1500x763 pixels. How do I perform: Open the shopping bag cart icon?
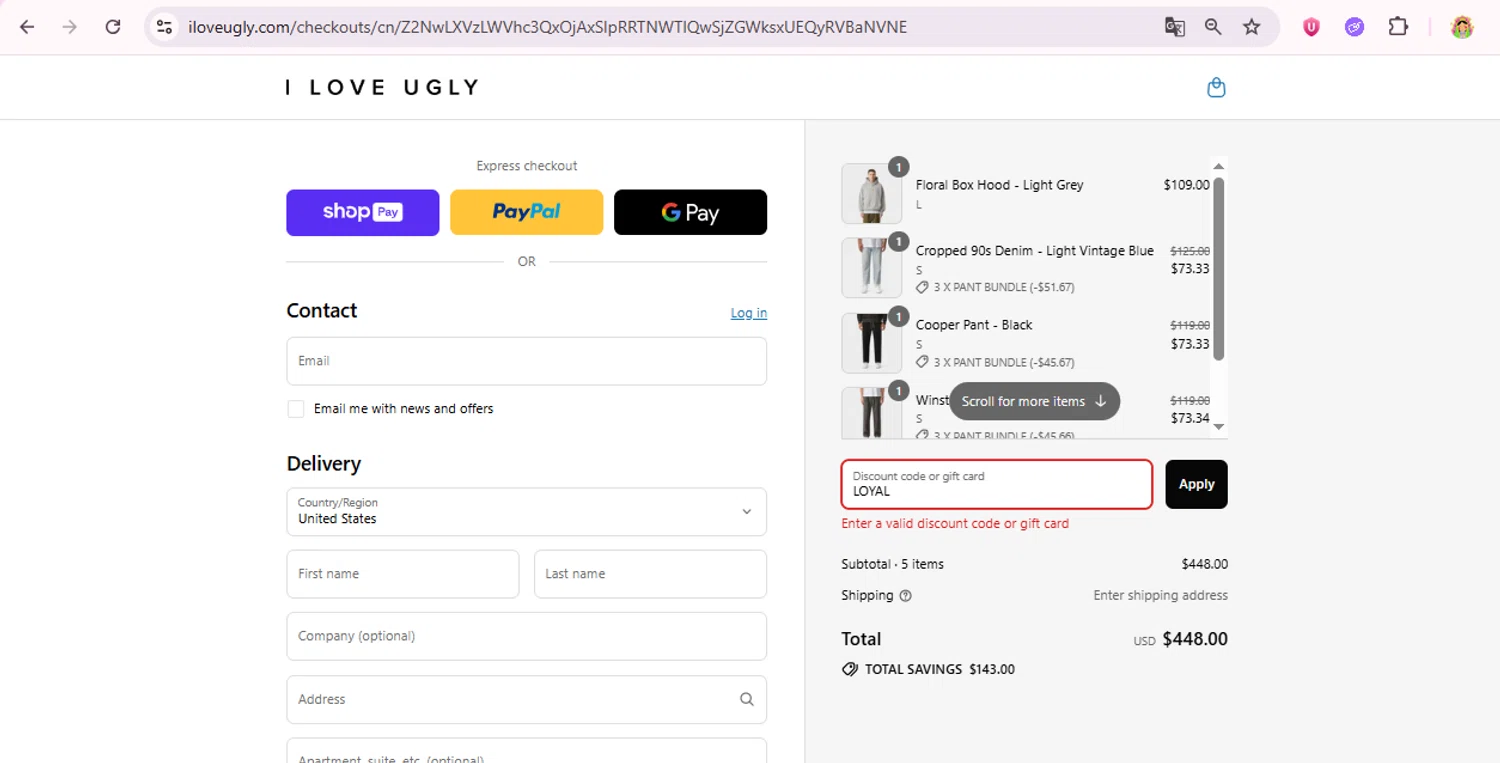(x=1216, y=87)
